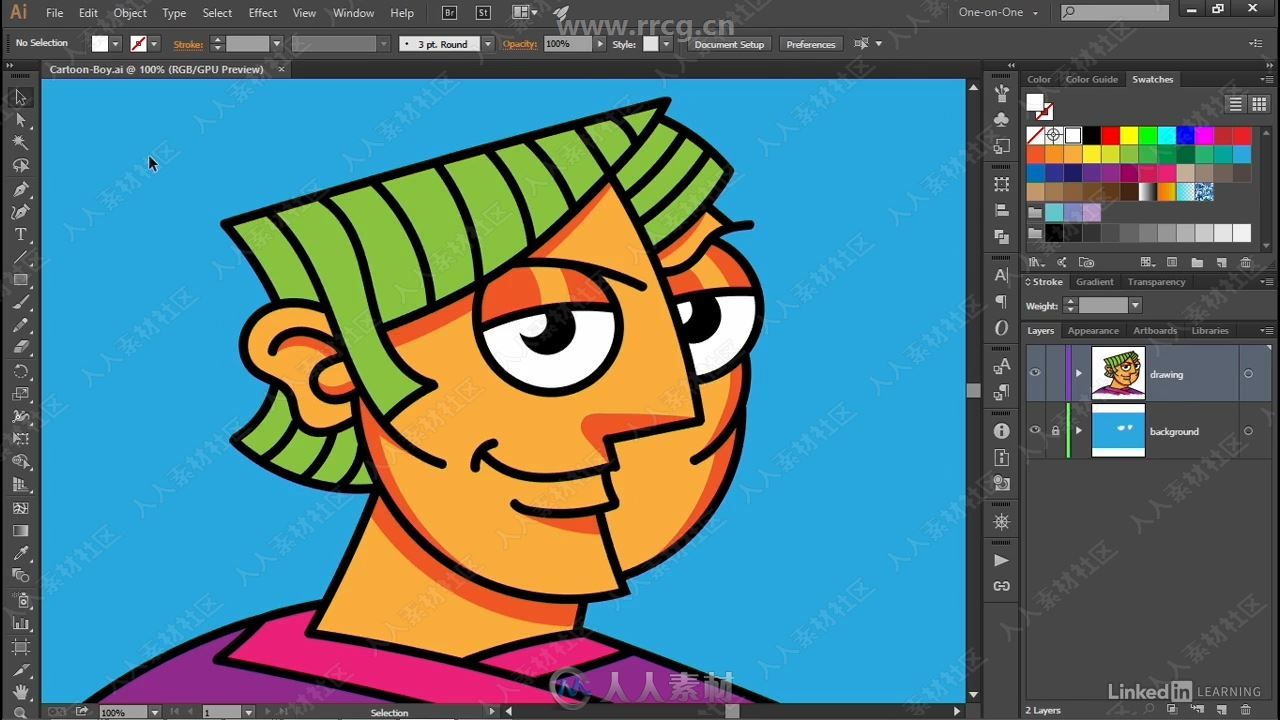Open the Weight dropdown in Stroke panel
Viewport: 1280px width, 720px height.
pyautogui.click(x=1134, y=306)
